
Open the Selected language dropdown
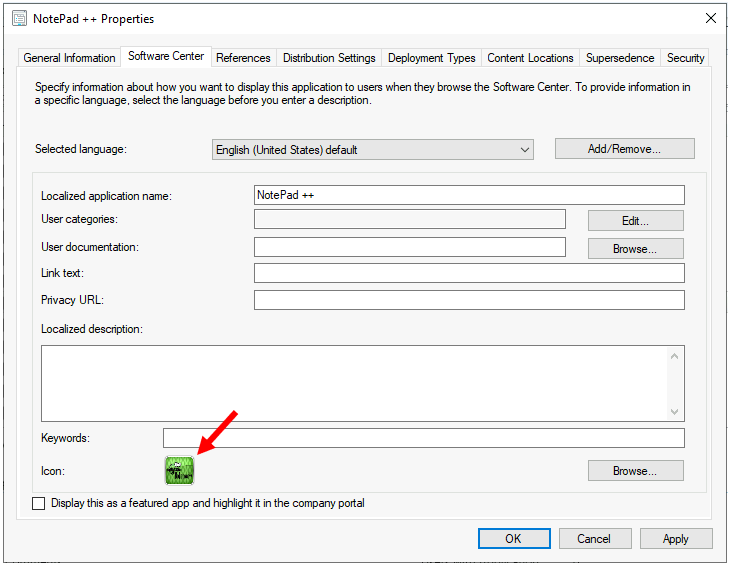tap(373, 149)
